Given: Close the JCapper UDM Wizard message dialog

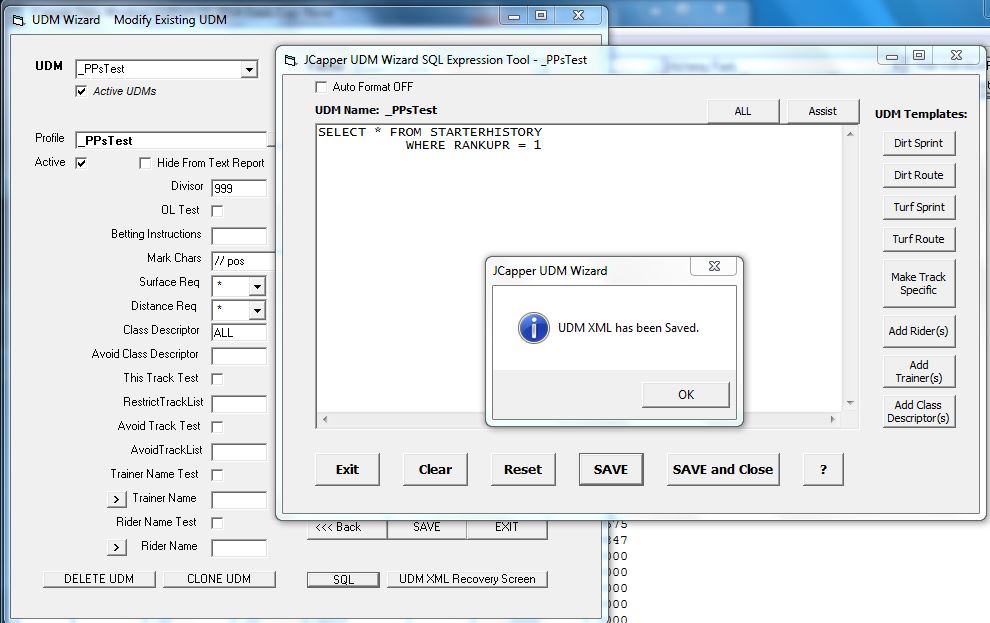Looking at the screenshot, I should tap(714, 266).
